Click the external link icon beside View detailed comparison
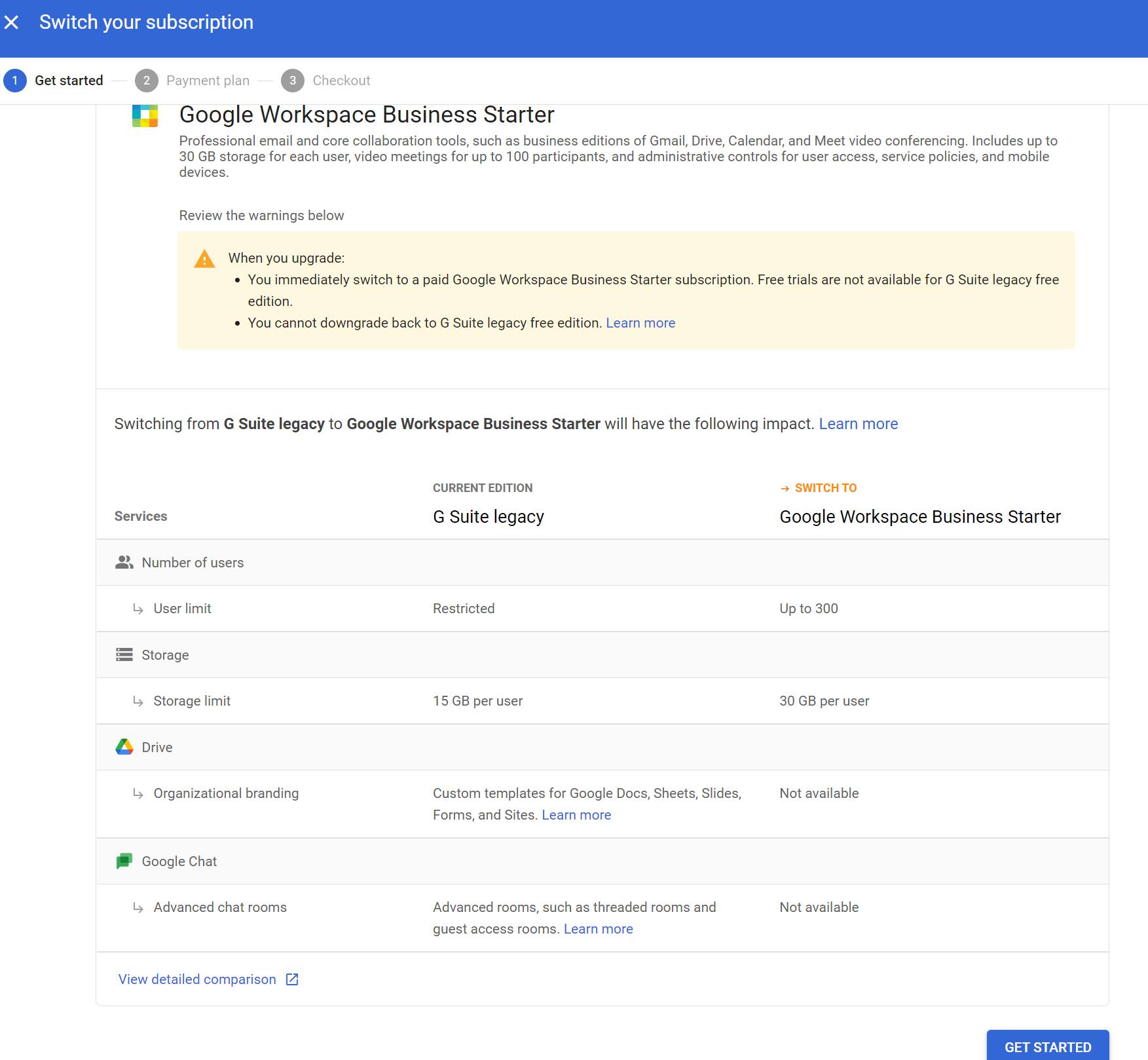This screenshot has width=1148, height=1060. 292,979
